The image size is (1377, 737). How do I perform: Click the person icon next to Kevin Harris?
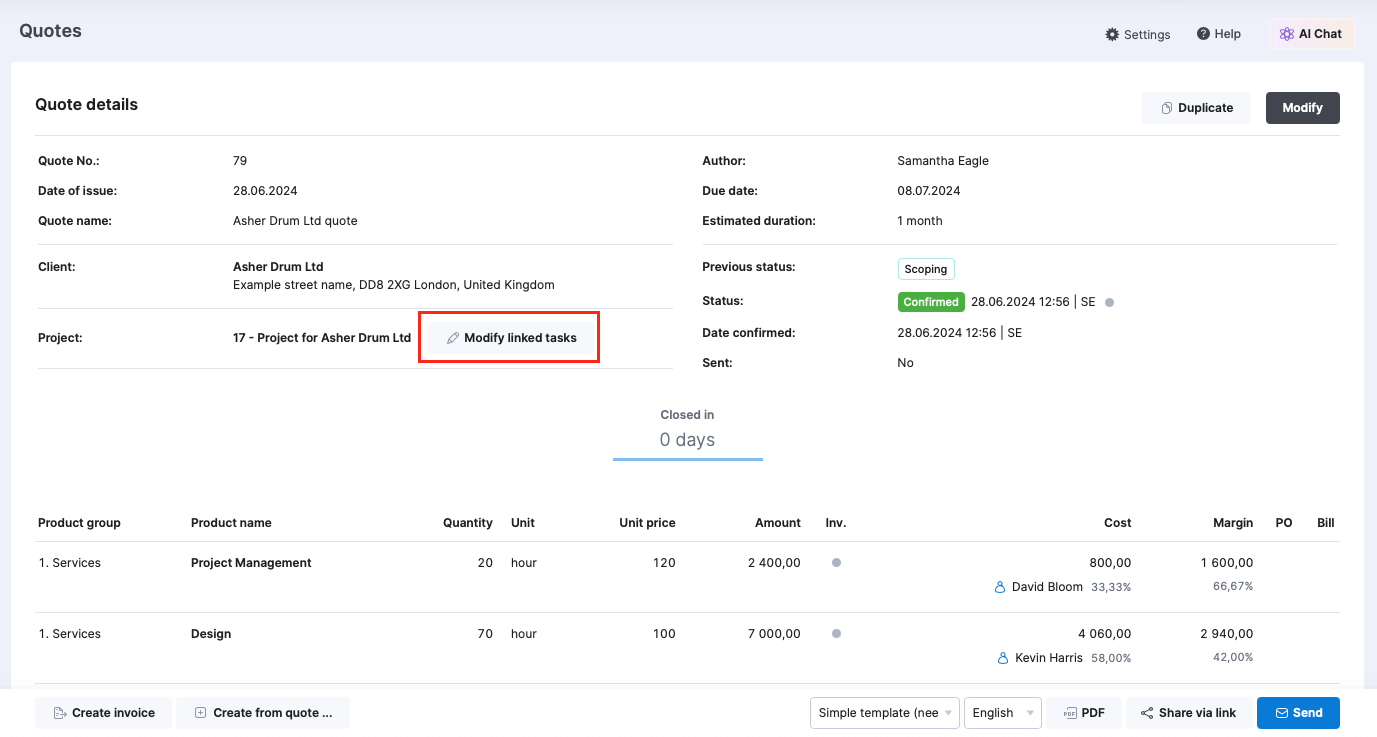point(1003,658)
